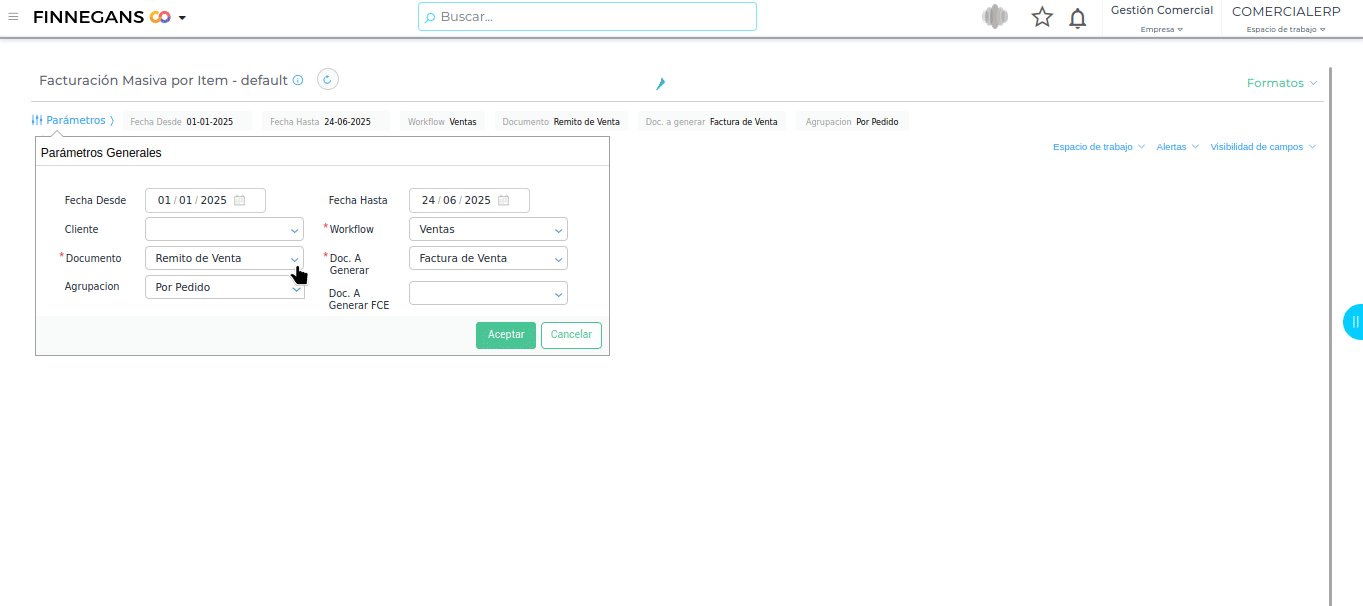This screenshot has height=606, width=1363.
Task: Click the Fecha Hasta date field
Action: [x=469, y=200]
